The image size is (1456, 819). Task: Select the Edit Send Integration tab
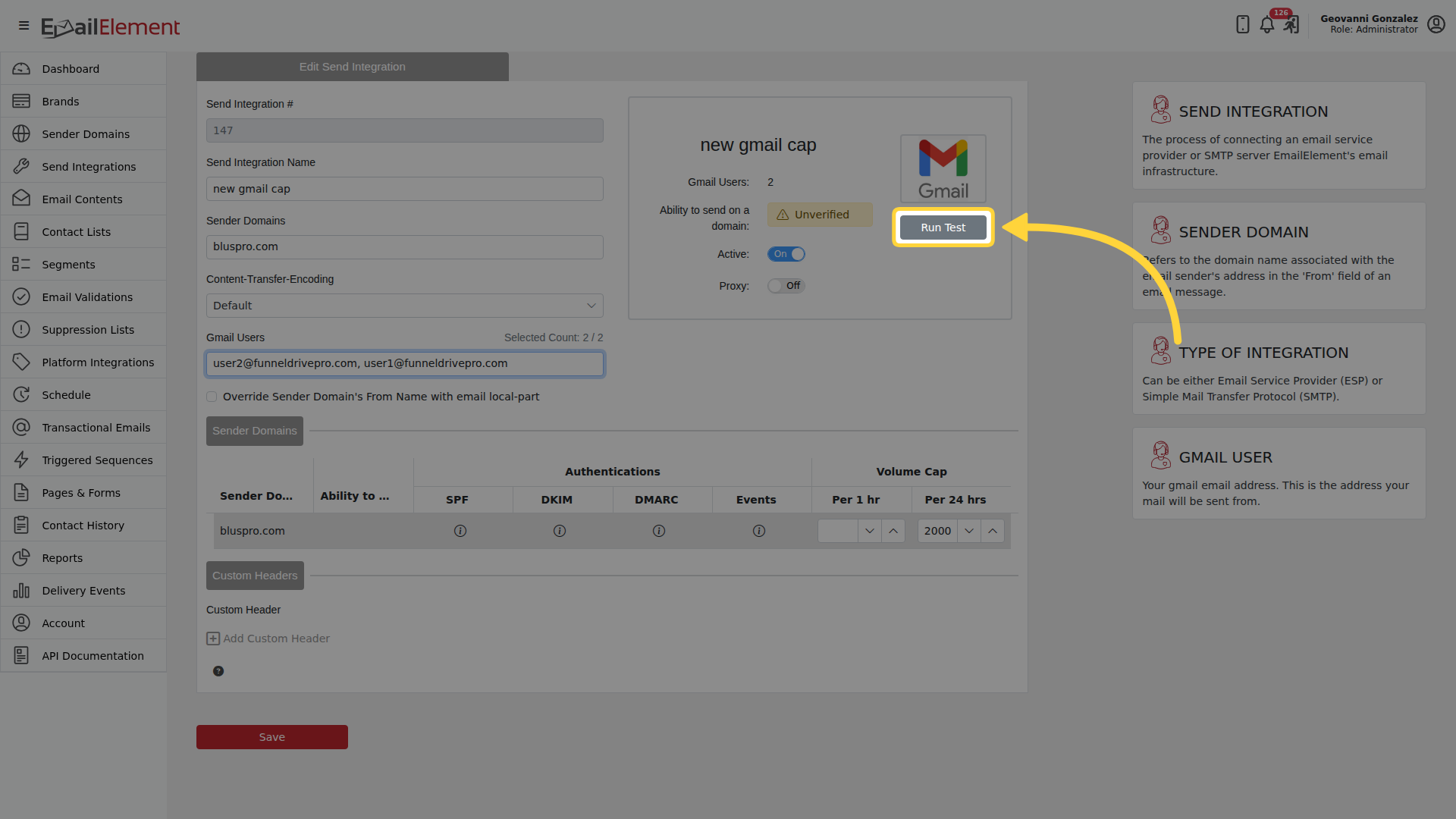(x=353, y=67)
